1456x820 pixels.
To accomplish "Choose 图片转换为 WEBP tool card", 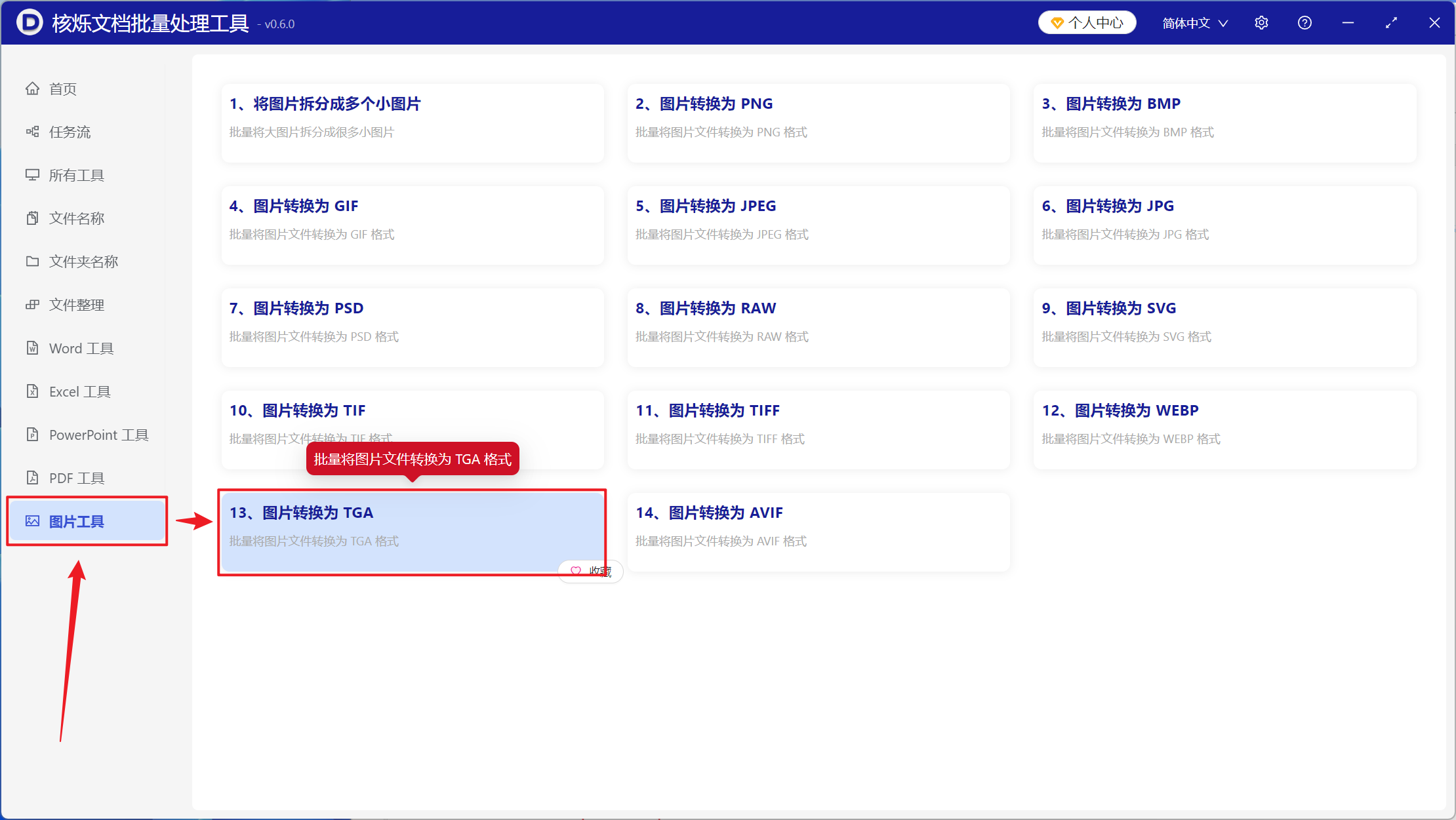I will 1225,430.
